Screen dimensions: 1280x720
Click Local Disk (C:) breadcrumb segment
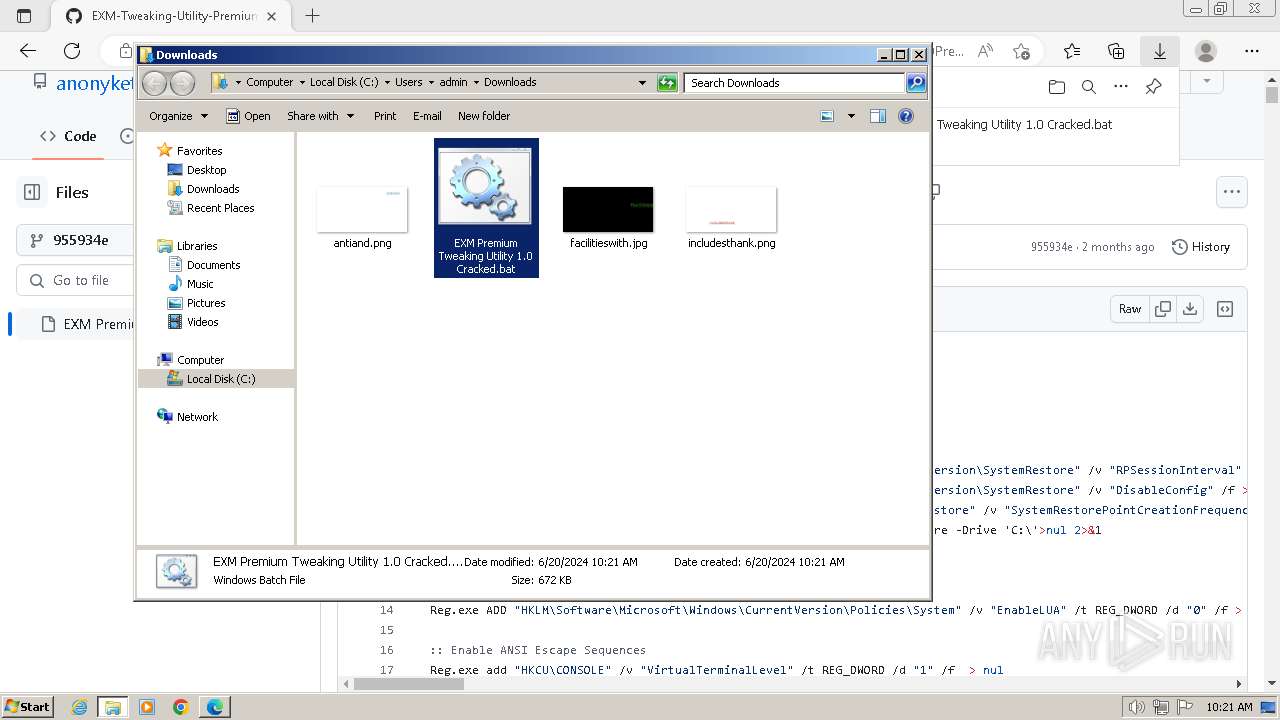point(344,83)
